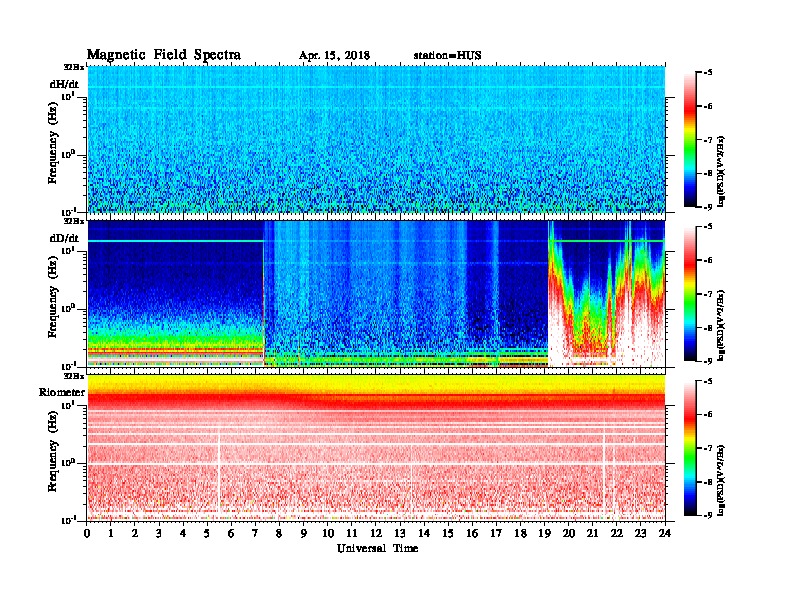792x612 pixels.
Task: Click the "-7" value on the dD/dt color bar
Action: tap(707, 294)
